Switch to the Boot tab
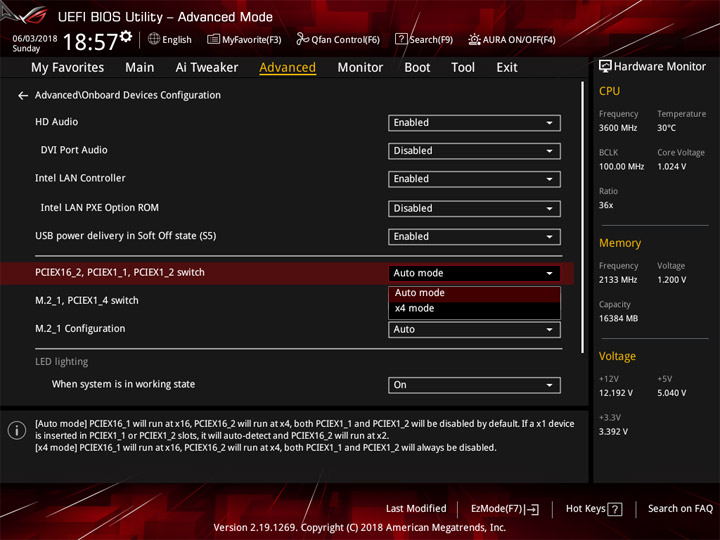This screenshot has height=540, width=720. (x=417, y=68)
